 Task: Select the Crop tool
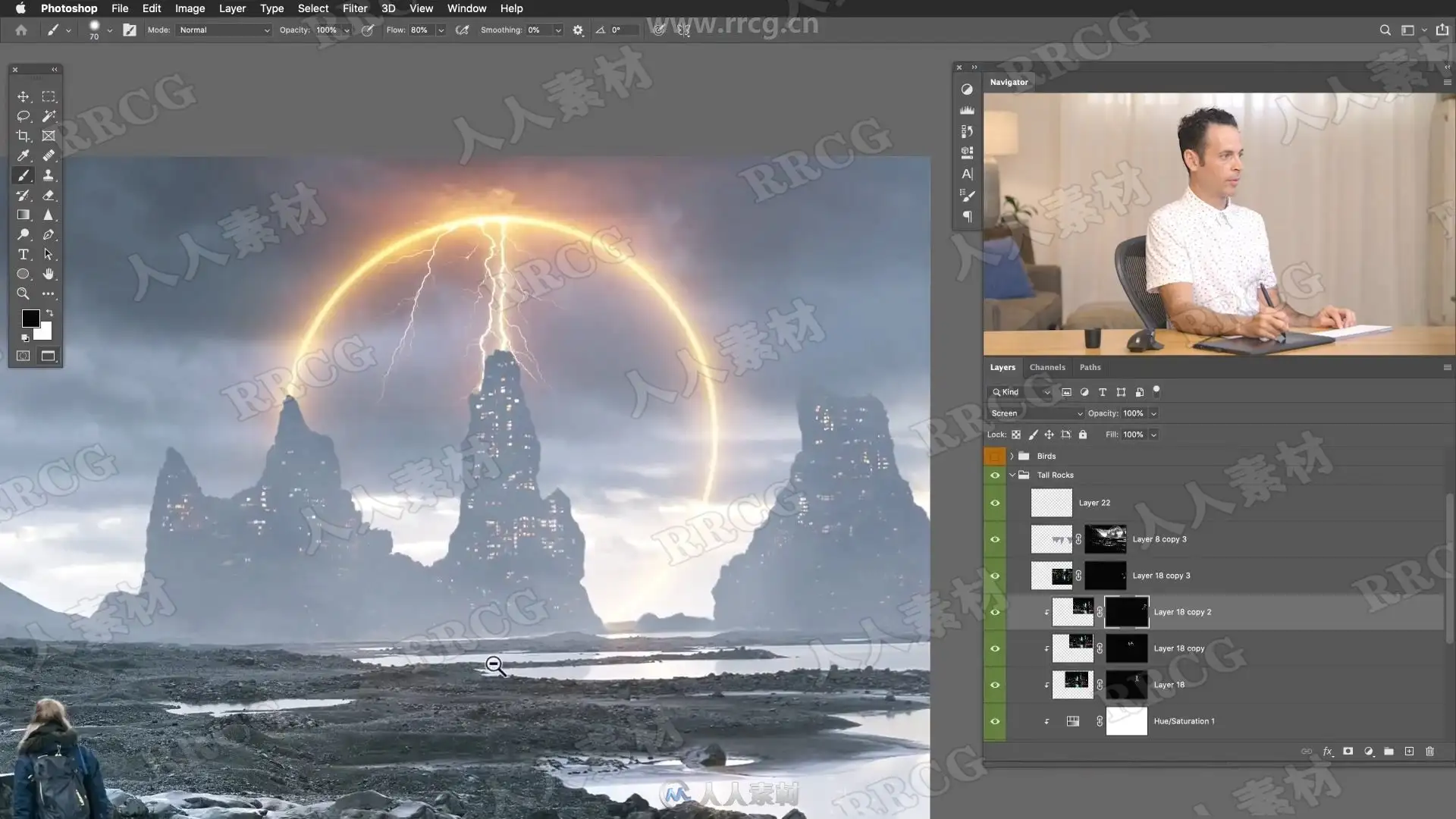coord(24,136)
